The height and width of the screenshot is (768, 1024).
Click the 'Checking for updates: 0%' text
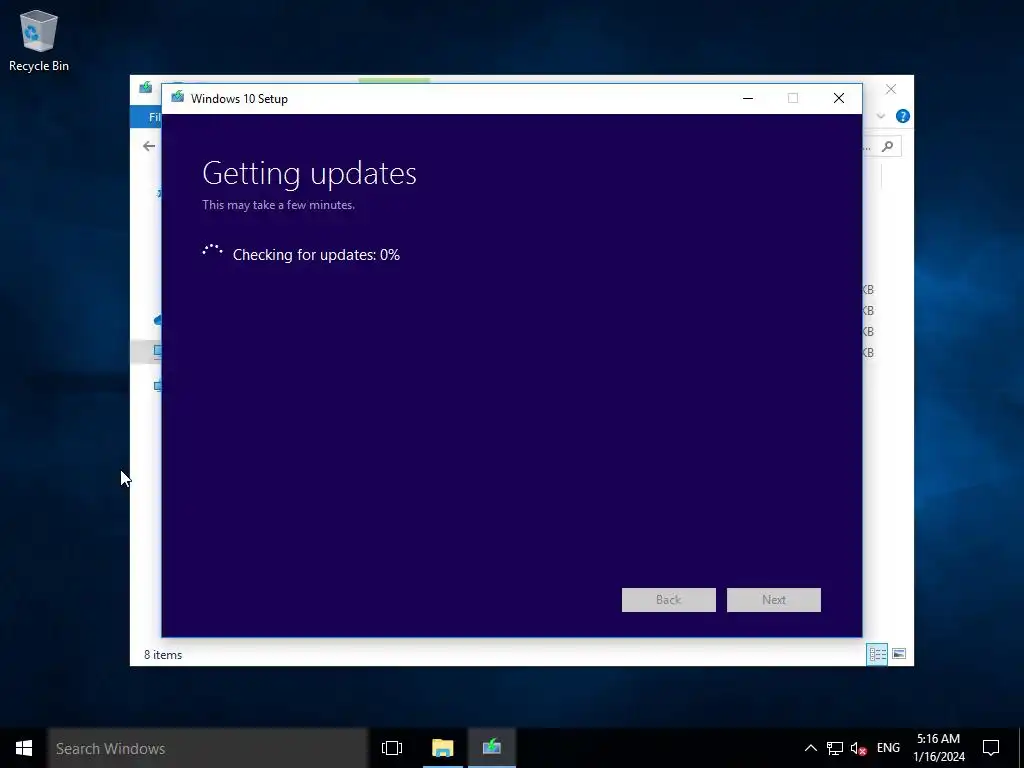click(316, 255)
